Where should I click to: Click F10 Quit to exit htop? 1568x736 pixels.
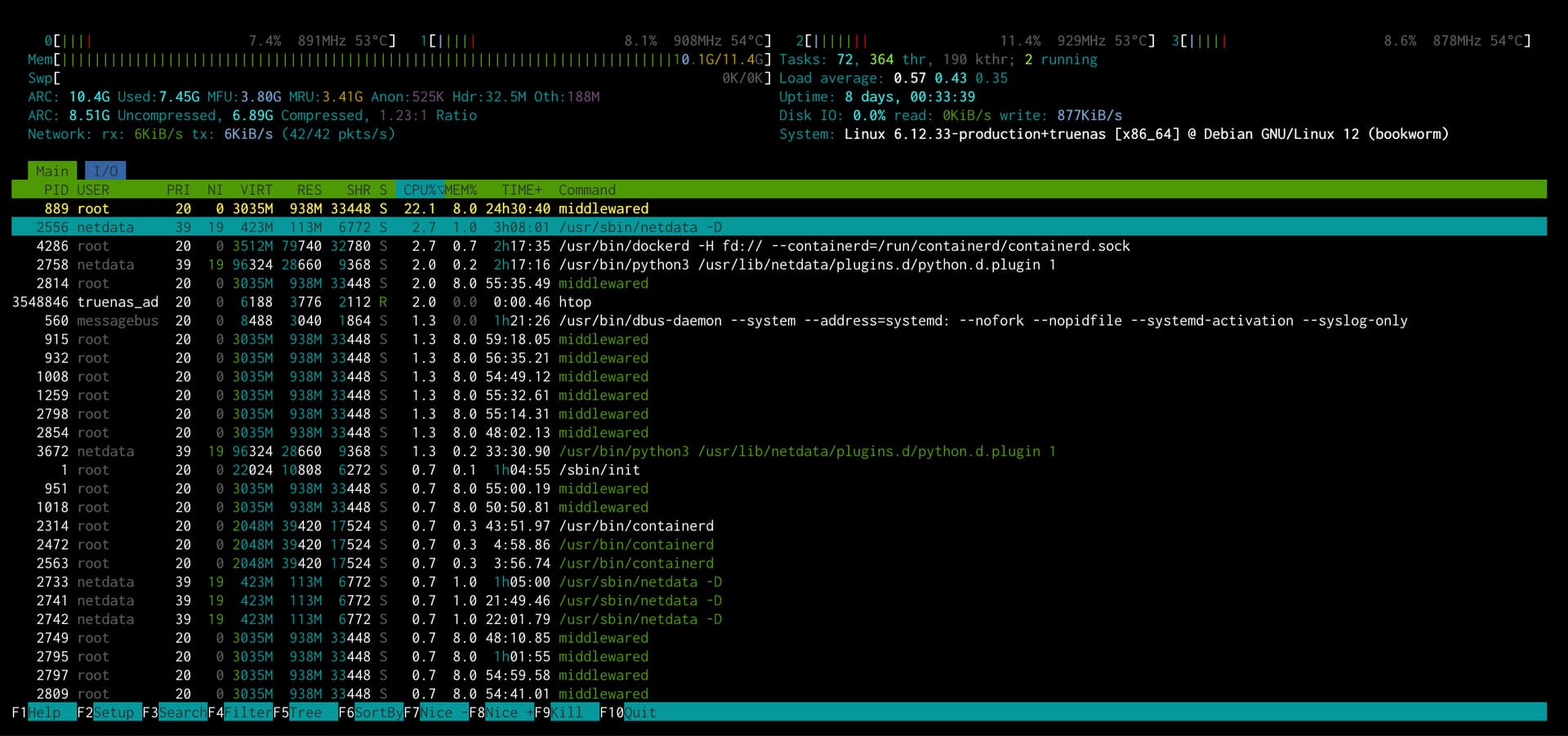click(x=629, y=712)
